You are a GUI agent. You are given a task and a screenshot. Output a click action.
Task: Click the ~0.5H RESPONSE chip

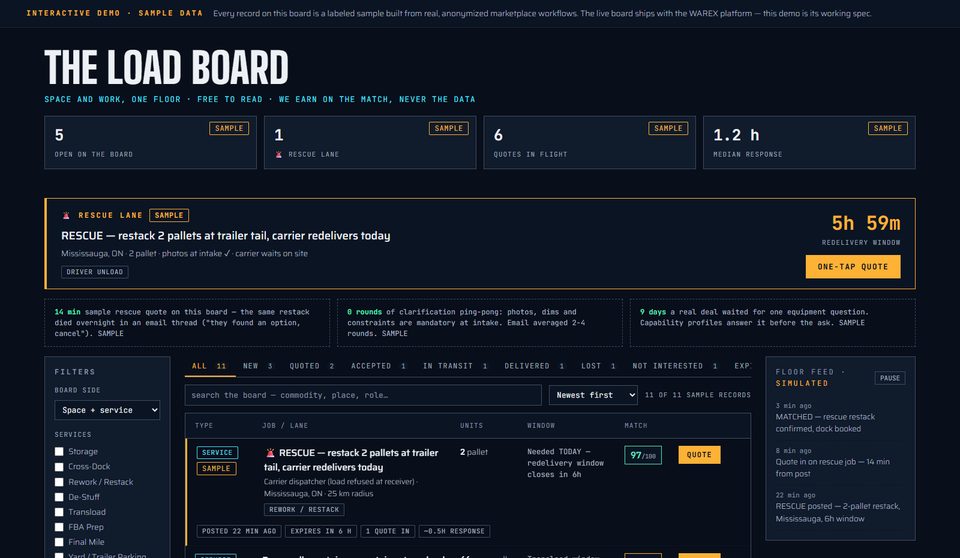pos(454,532)
